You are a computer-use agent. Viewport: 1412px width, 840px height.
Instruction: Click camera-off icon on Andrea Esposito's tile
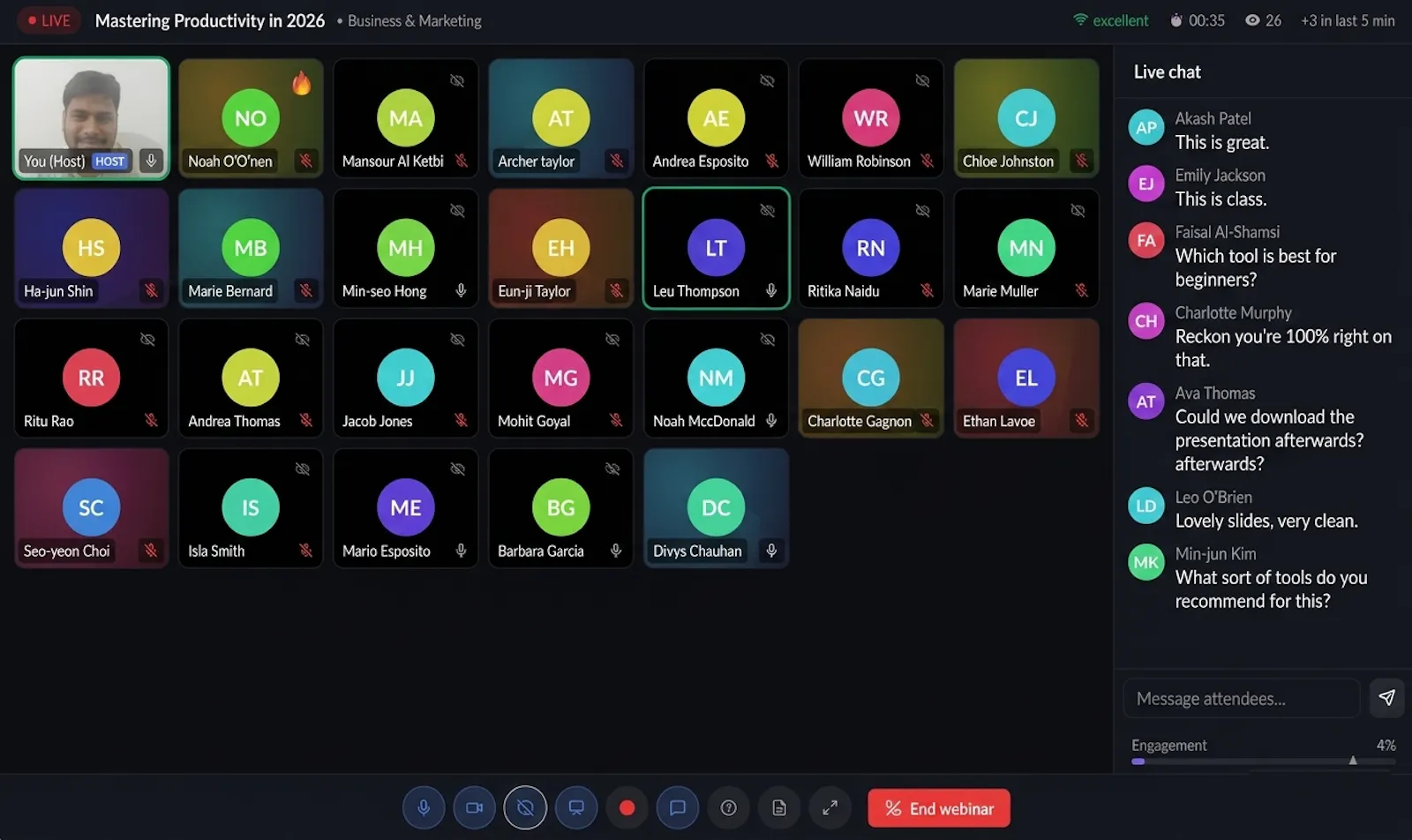coord(767,80)
